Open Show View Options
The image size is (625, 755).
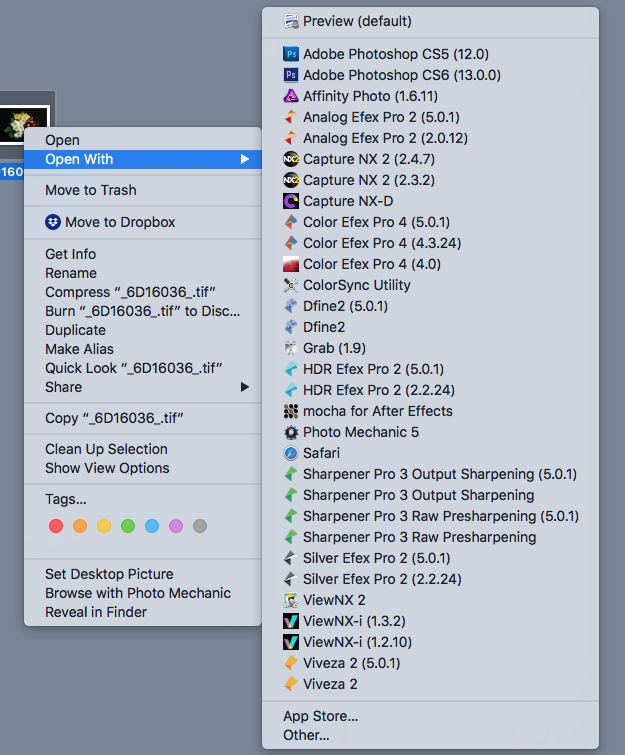[143, 468]
